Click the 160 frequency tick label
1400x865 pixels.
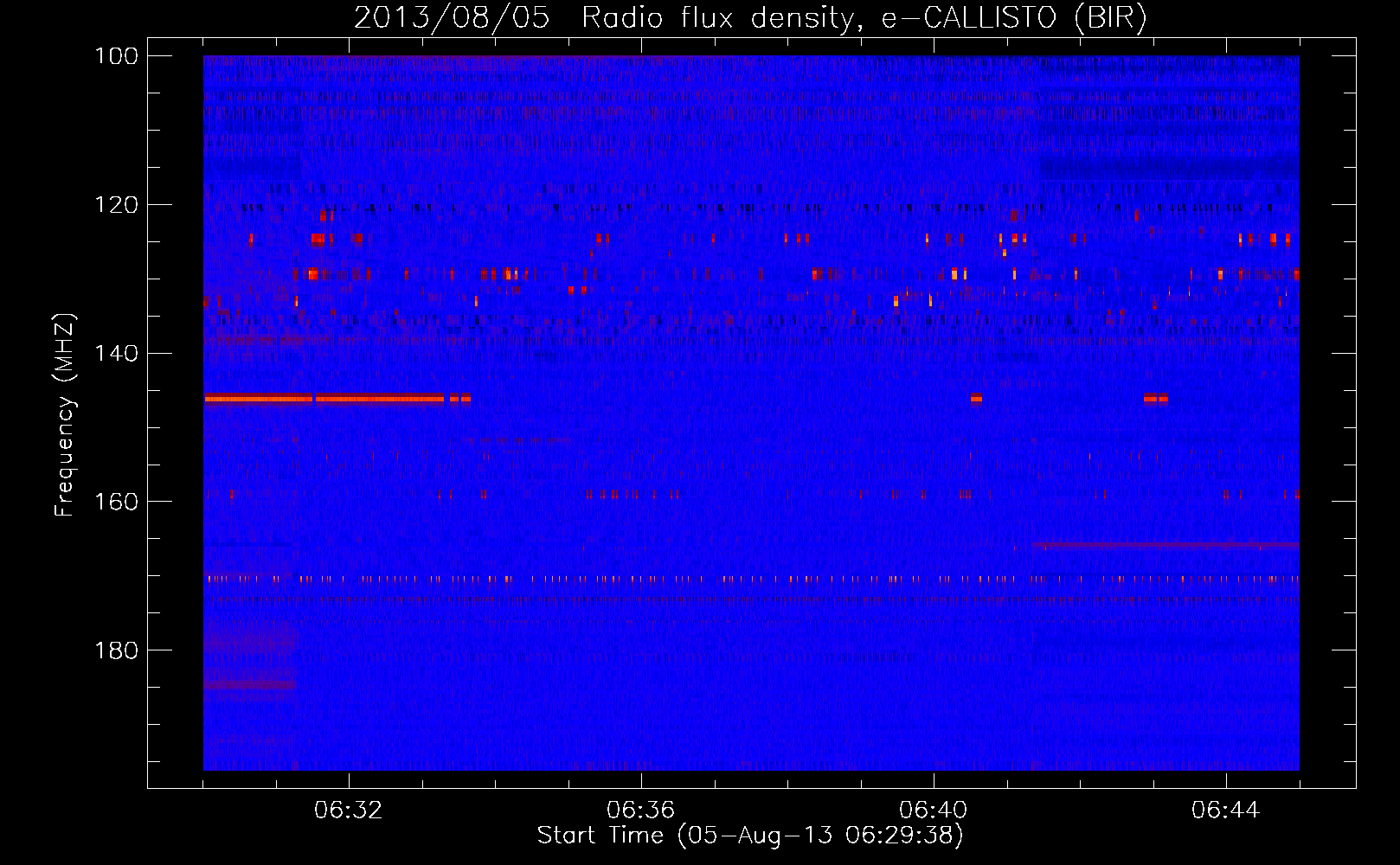[115, 502]
